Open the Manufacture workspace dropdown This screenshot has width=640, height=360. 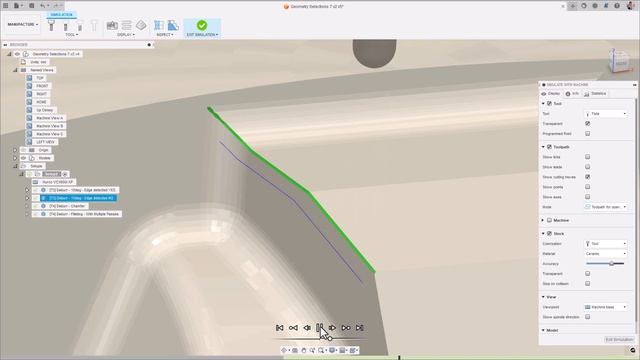(x=23, y=24)
